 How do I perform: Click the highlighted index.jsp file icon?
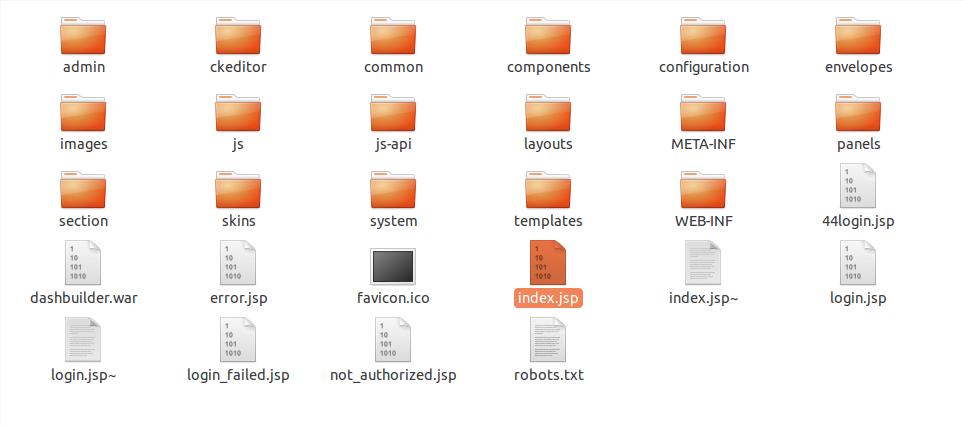point(548,263)
